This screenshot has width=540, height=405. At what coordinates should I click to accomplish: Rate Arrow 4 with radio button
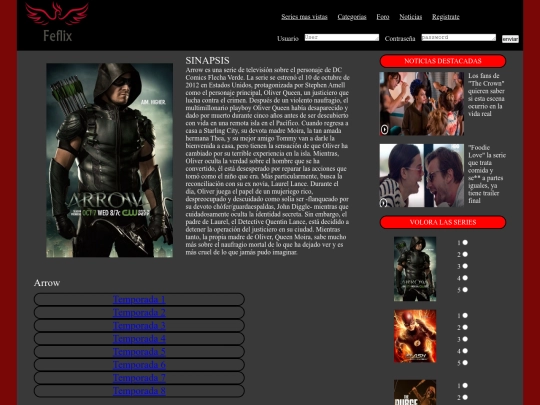(465, 278)
